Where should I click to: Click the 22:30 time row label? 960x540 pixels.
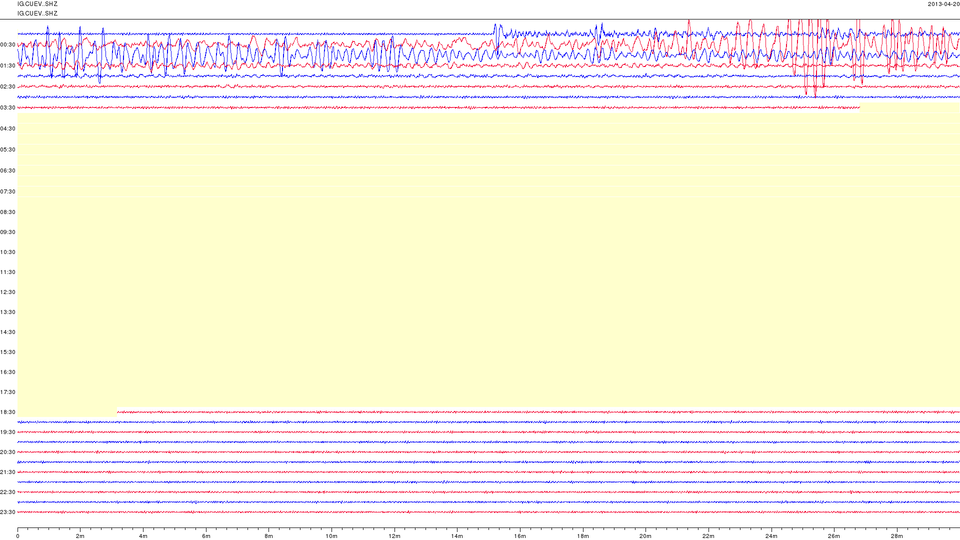(x=8, y=492)
